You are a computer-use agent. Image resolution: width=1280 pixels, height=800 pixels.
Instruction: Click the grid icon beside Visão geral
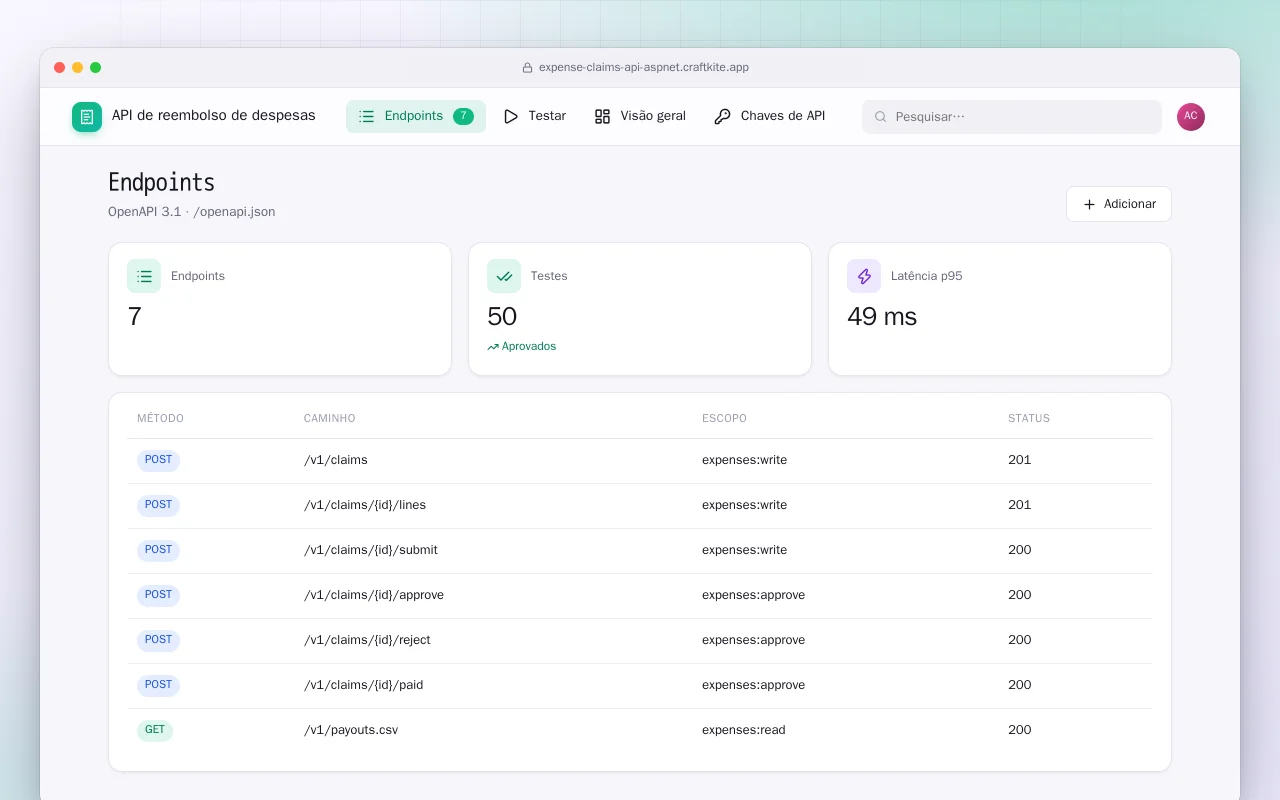[x=602, y=116]
